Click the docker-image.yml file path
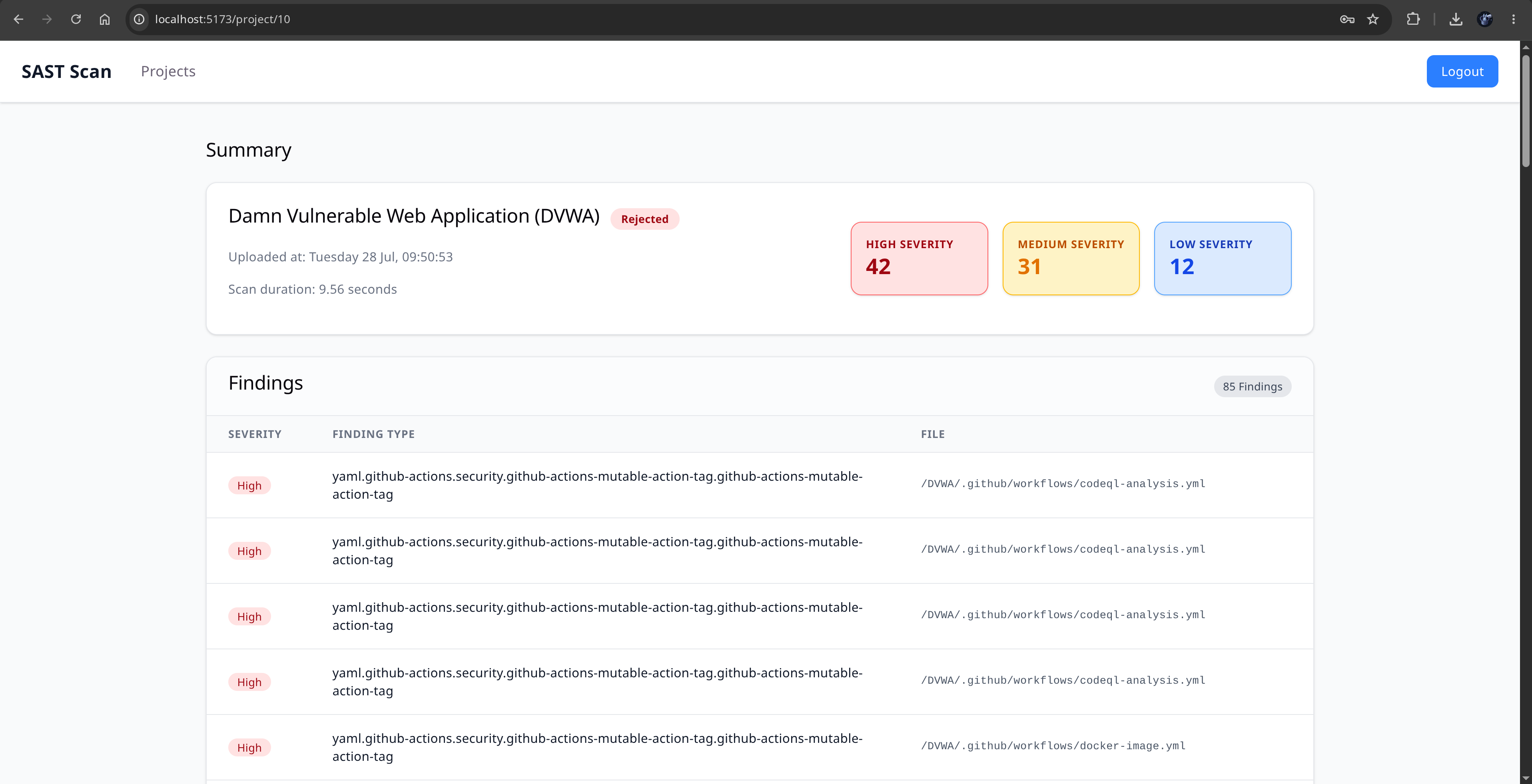 pos(1053,746)
